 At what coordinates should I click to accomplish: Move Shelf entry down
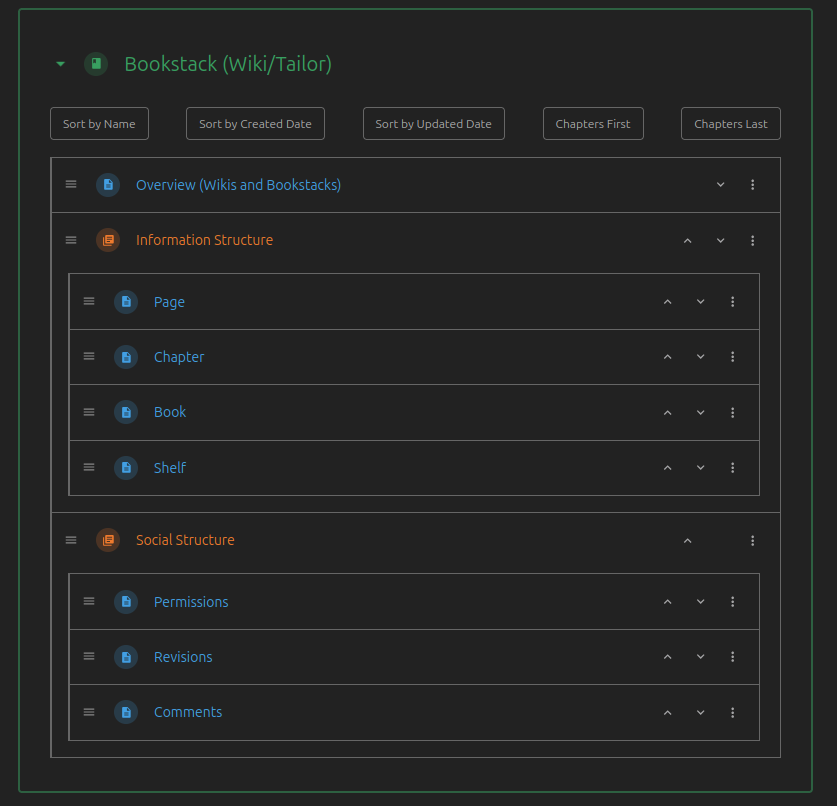pos(700,468)
